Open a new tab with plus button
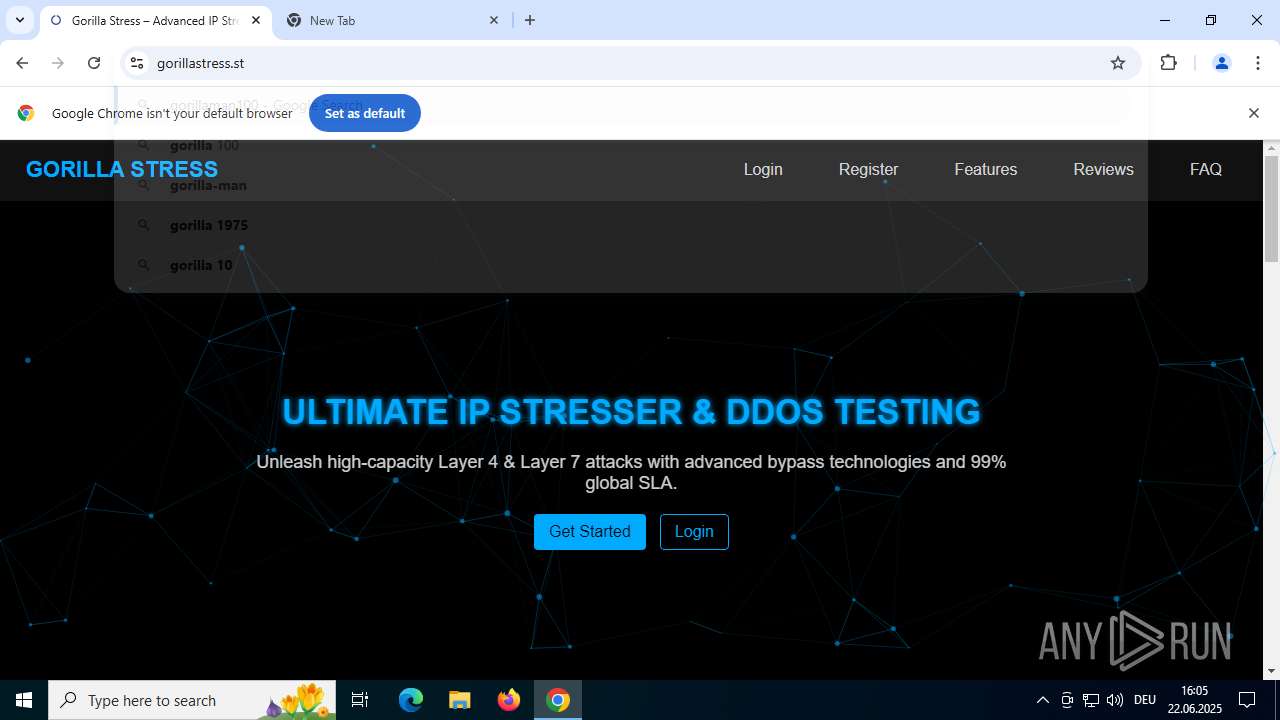The width and height of the screenshot is (1280, 720). [x=530, y=20]
